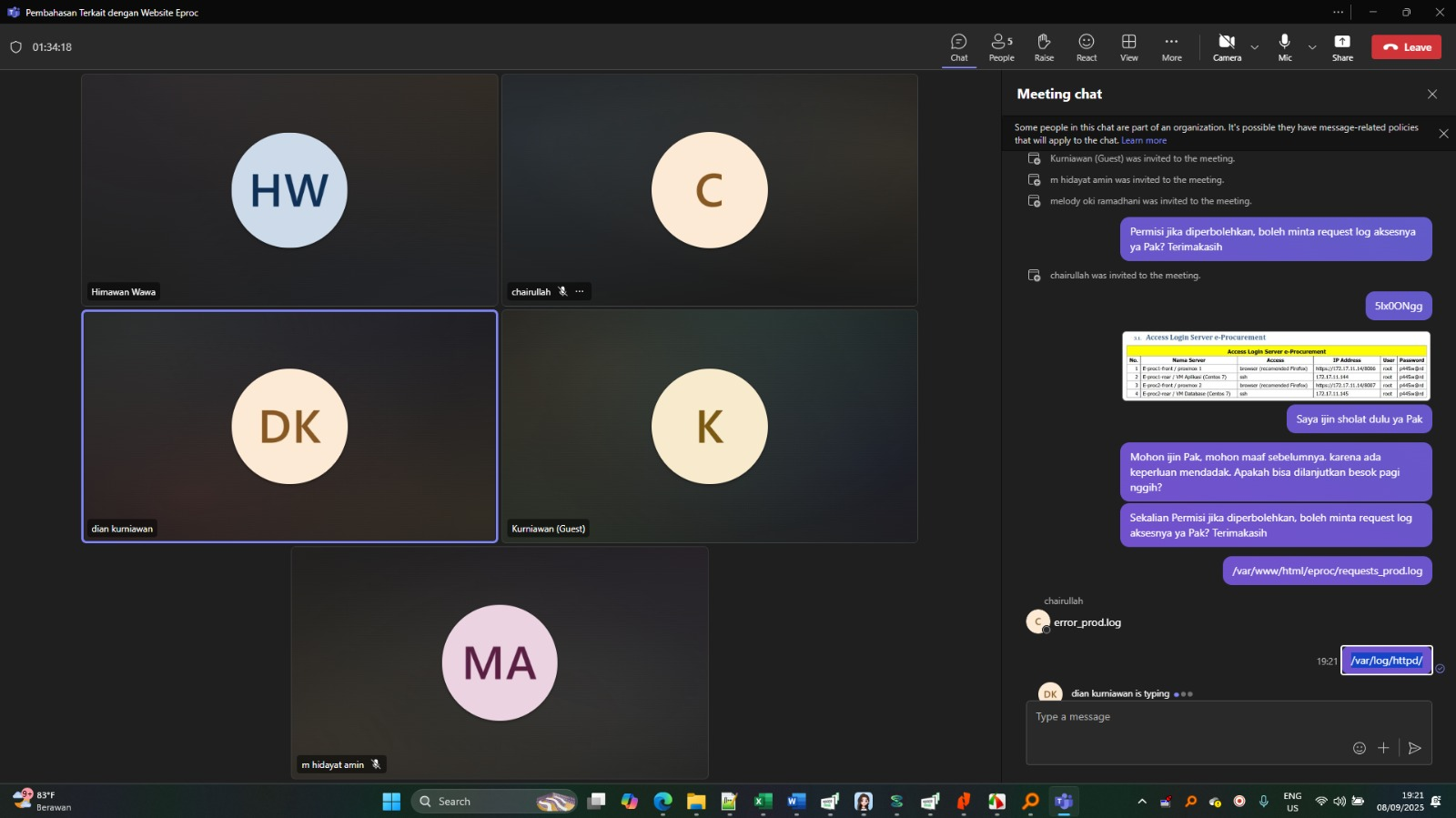Expand Camera options dropdown arrow
The image size is (1456, 818).
1255,47
